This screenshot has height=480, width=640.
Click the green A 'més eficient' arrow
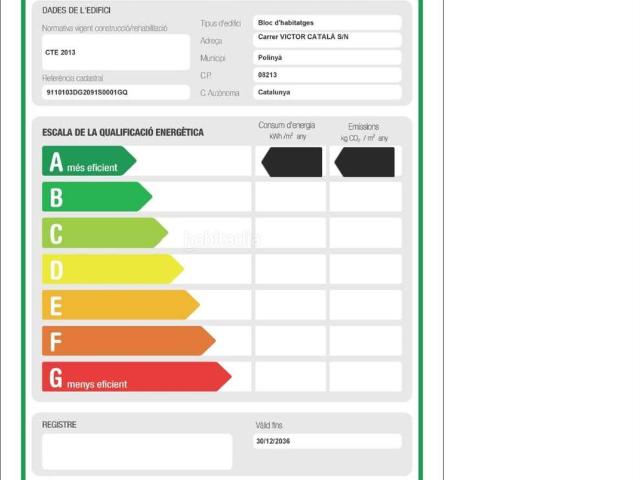coord(88,161)
